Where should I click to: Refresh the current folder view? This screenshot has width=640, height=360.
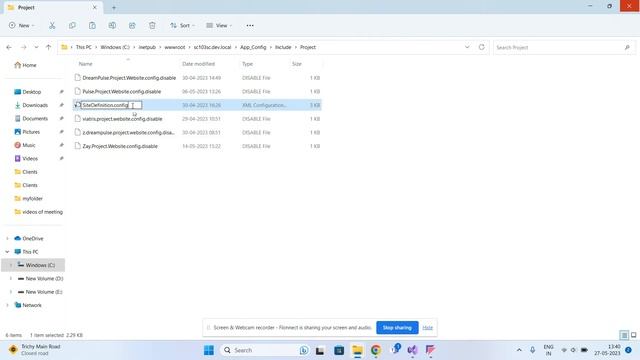(x=482, y=47)
